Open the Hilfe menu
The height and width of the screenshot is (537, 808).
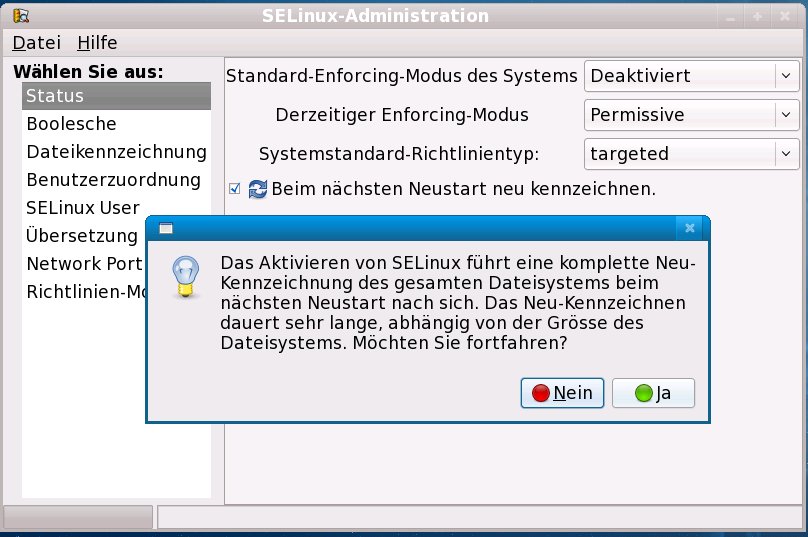97,43
